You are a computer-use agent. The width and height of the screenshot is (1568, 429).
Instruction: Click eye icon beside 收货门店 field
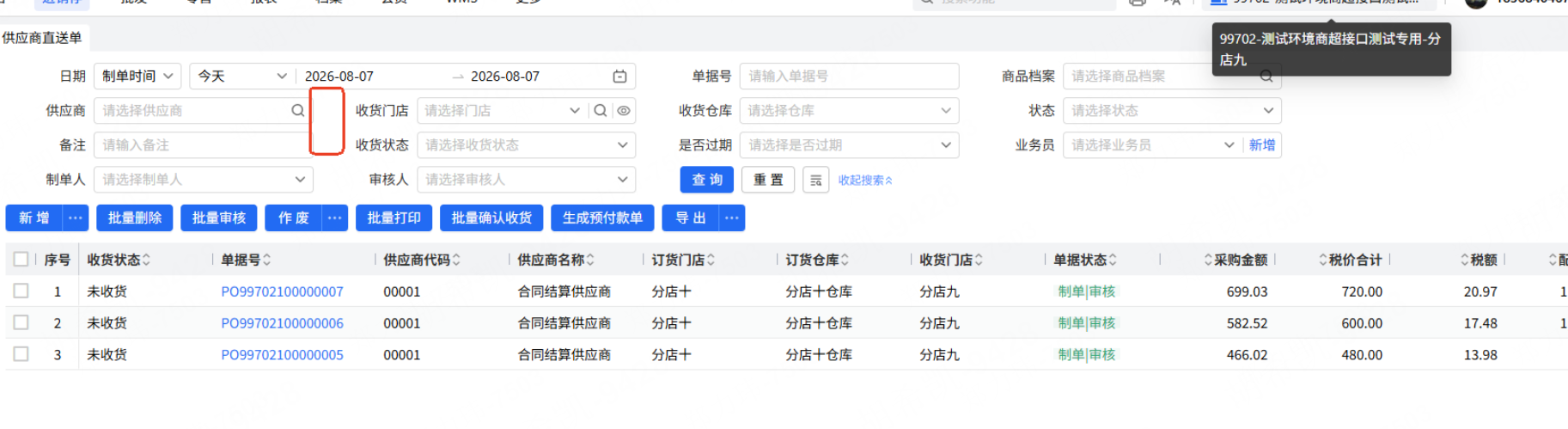tap(624, 111)
